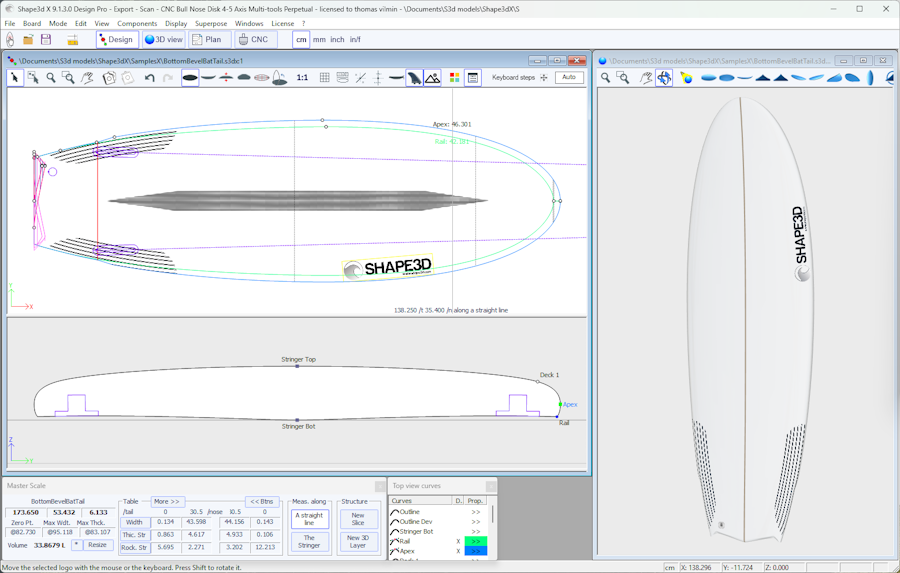The height and width of the screenshot is (573, 900).
Task: Toggle the X display mark for Rail curve
Action: (x=458, y=541)
